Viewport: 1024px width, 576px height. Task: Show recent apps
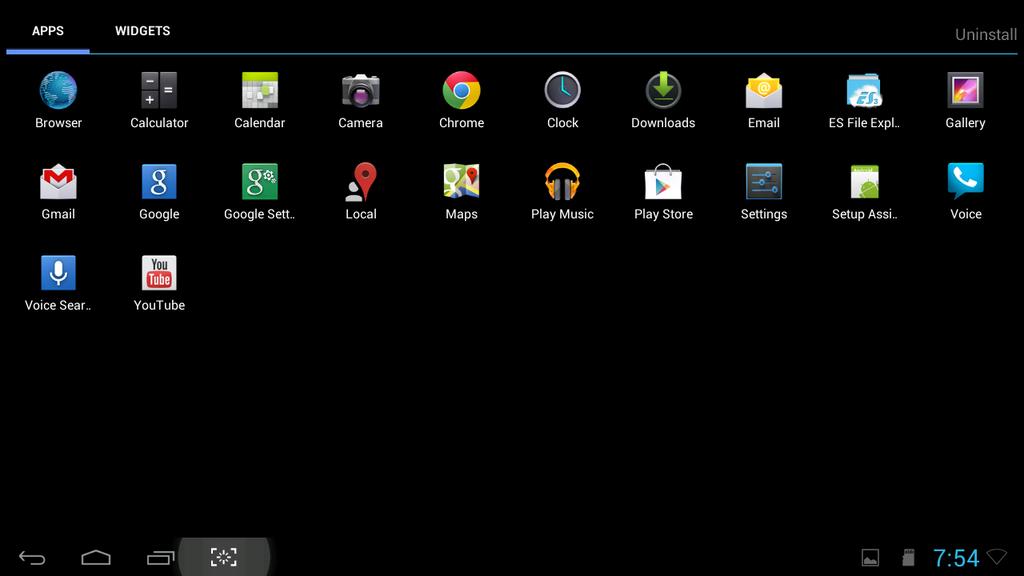point(160,557)
